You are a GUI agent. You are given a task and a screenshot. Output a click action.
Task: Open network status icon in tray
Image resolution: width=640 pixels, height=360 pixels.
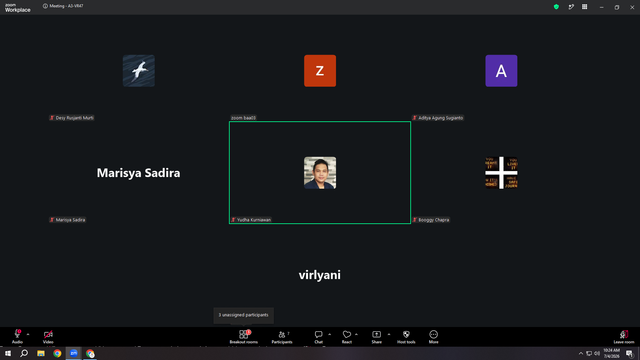(589, 353)
